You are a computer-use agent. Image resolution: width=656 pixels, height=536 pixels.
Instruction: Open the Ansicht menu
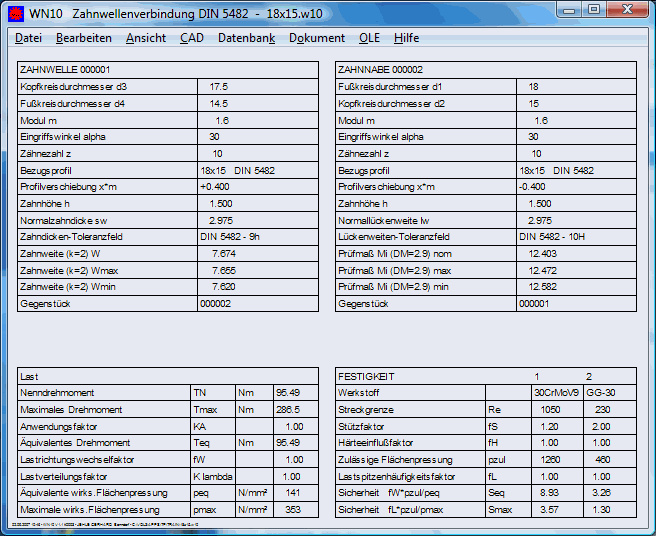pos(146,38)
